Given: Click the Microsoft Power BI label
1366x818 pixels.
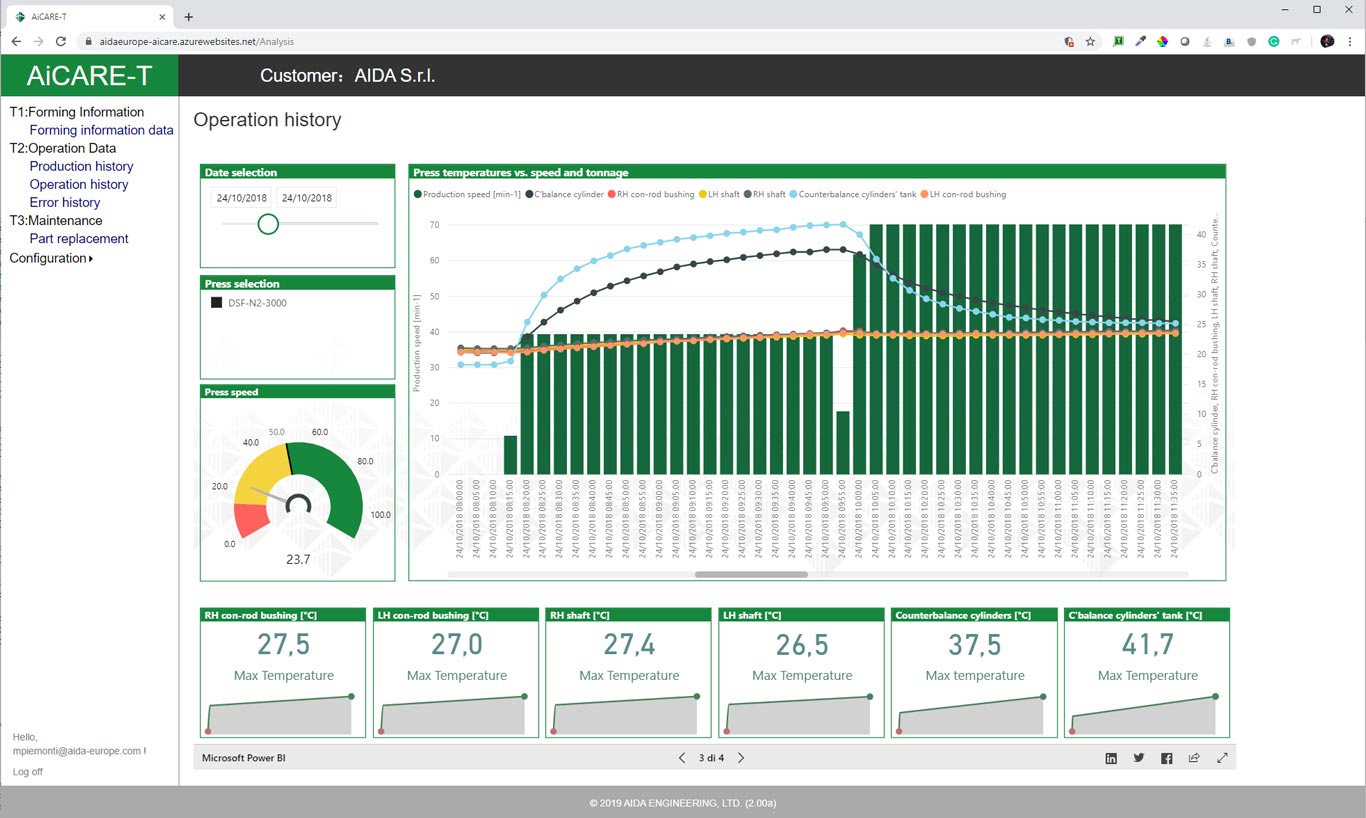Looking at the screenshot, I should pyautogui.click(x=244, y=758).
